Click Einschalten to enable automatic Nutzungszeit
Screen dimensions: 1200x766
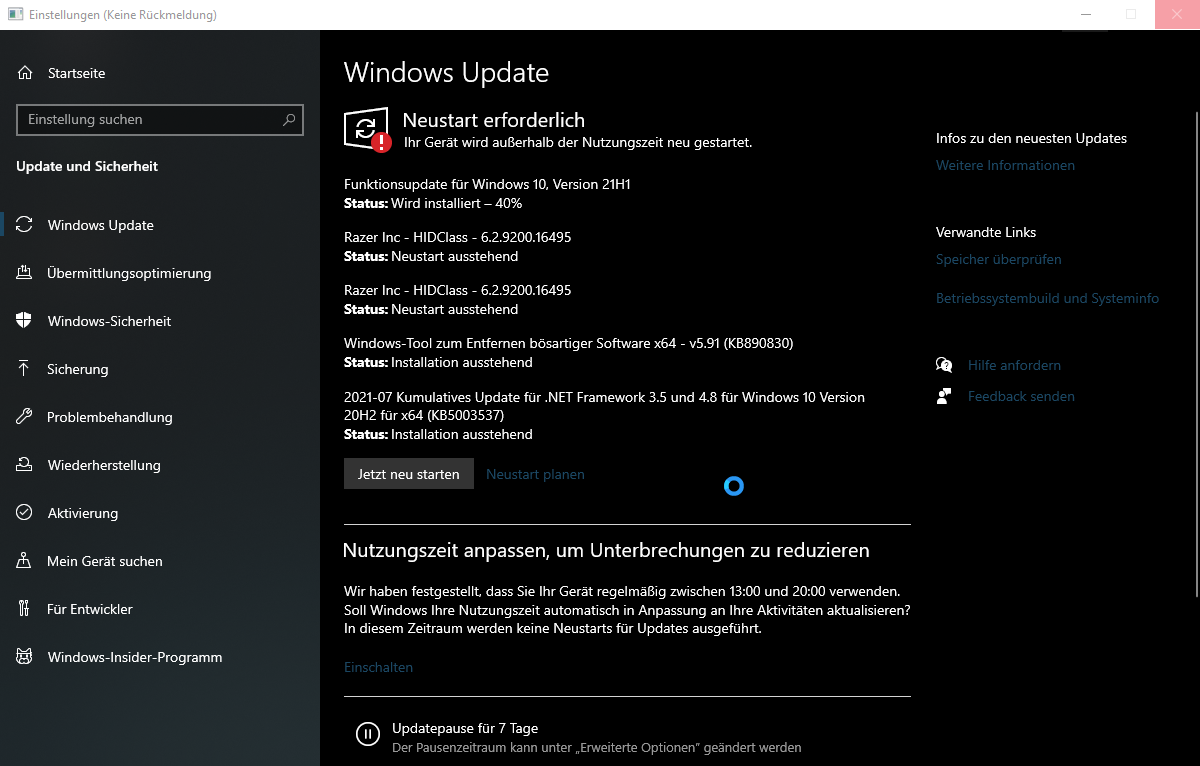click(378, 667)
